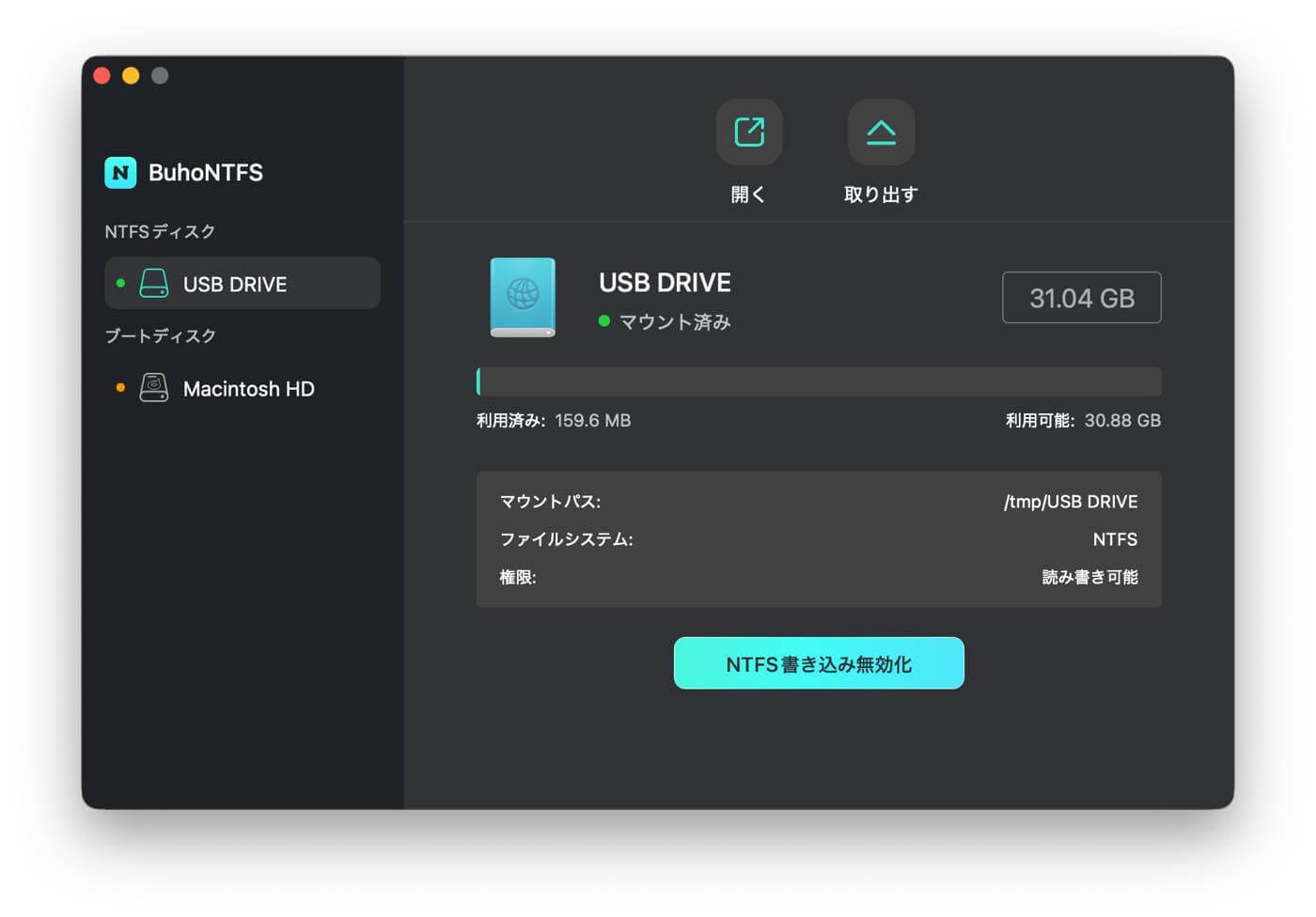The width and height of the screenshot is (1316, 917).
Task: Click the green status dot beside USB DRIVE
Action: point(119,283)
